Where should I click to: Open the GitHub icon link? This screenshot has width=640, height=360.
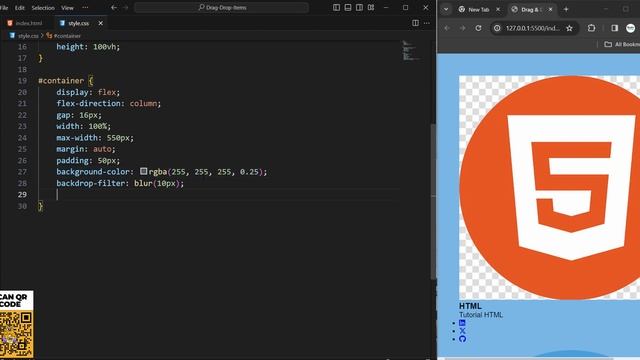click(462, 339)
